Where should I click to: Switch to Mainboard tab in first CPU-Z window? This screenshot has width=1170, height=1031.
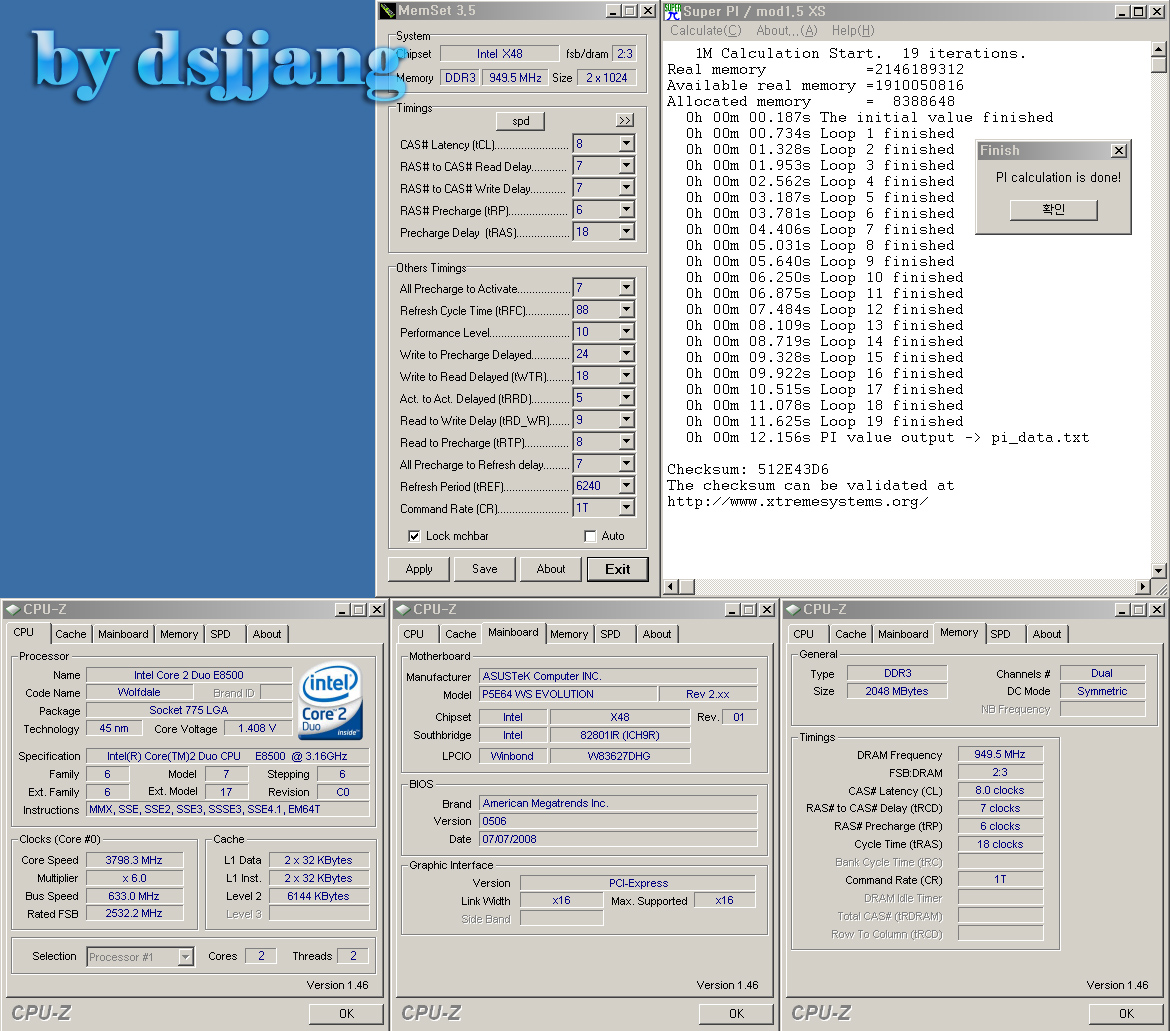tap(123, 634)
